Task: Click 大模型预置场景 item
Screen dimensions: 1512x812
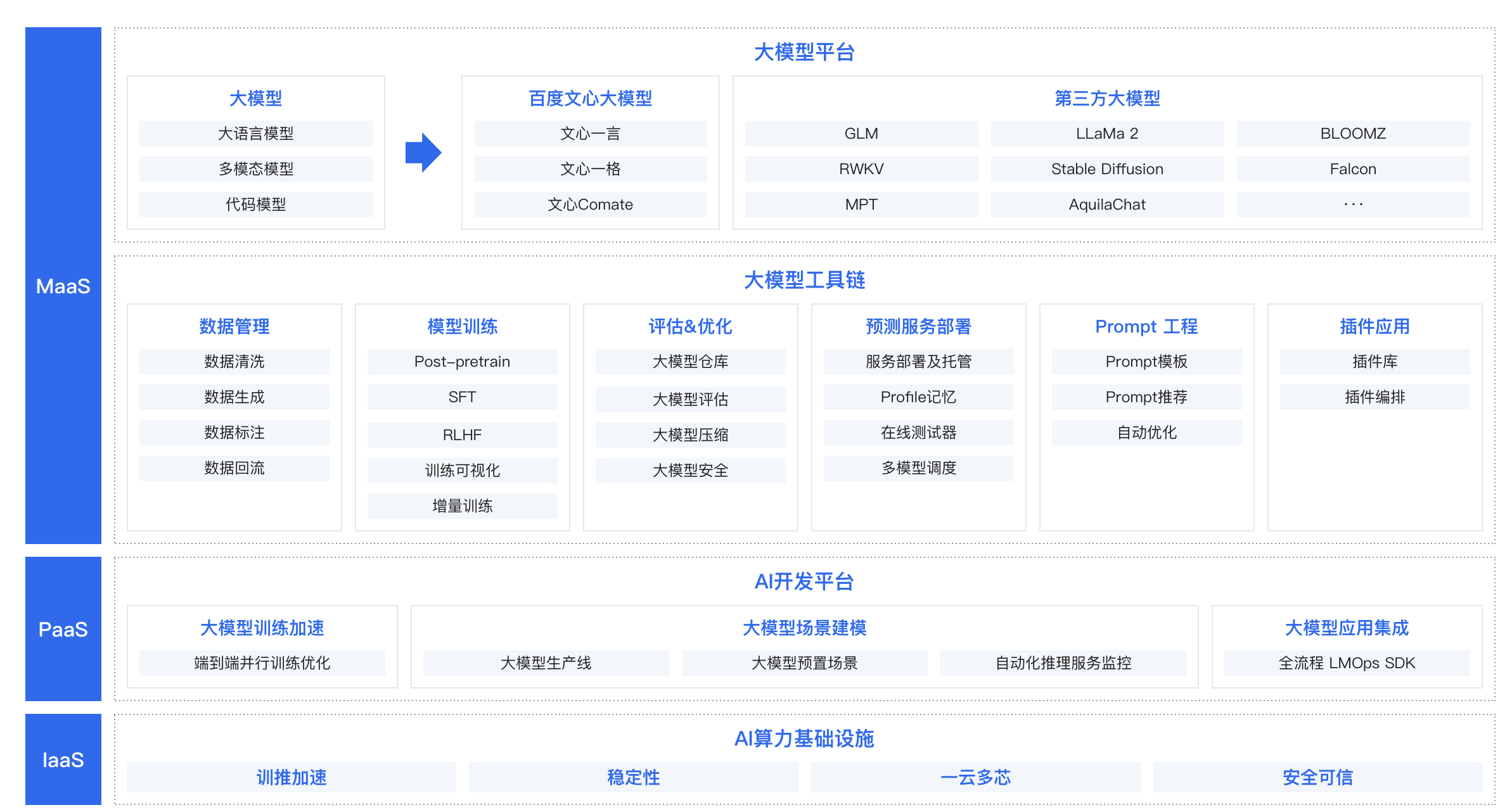Action: pyautogui.click(x=805, y=663)
